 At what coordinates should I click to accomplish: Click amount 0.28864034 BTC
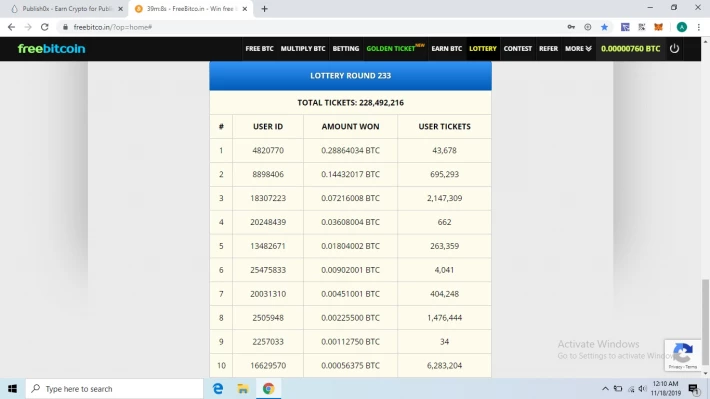click(x=350, y=150)
